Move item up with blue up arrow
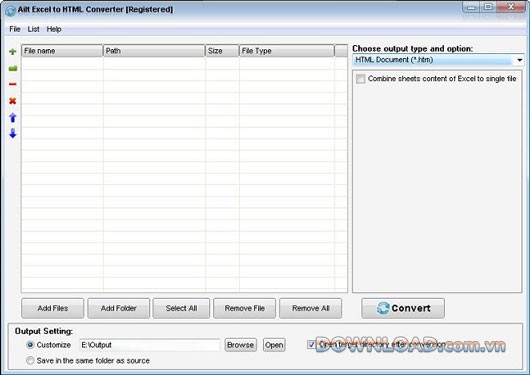The image size is (530, 375). (13, 117)
